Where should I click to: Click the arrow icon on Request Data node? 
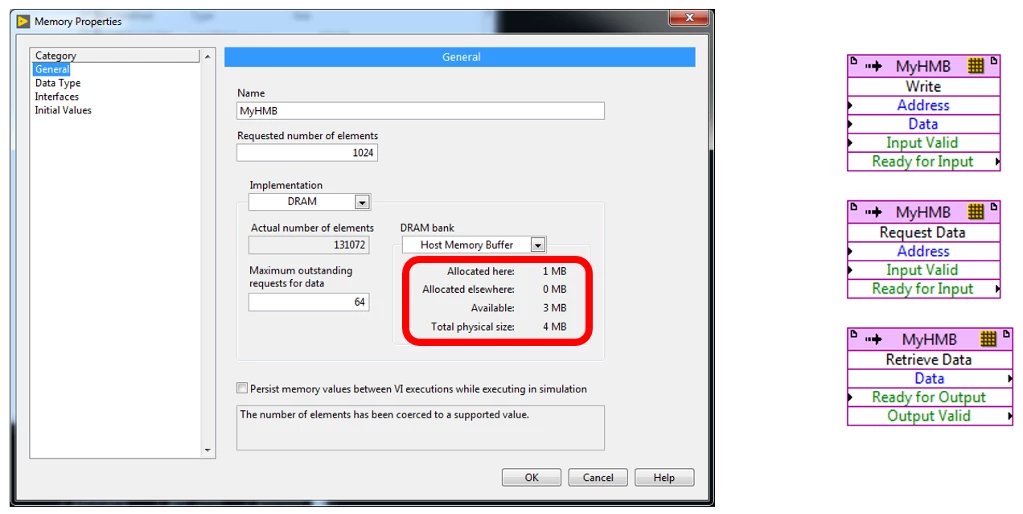click(873, 213)
